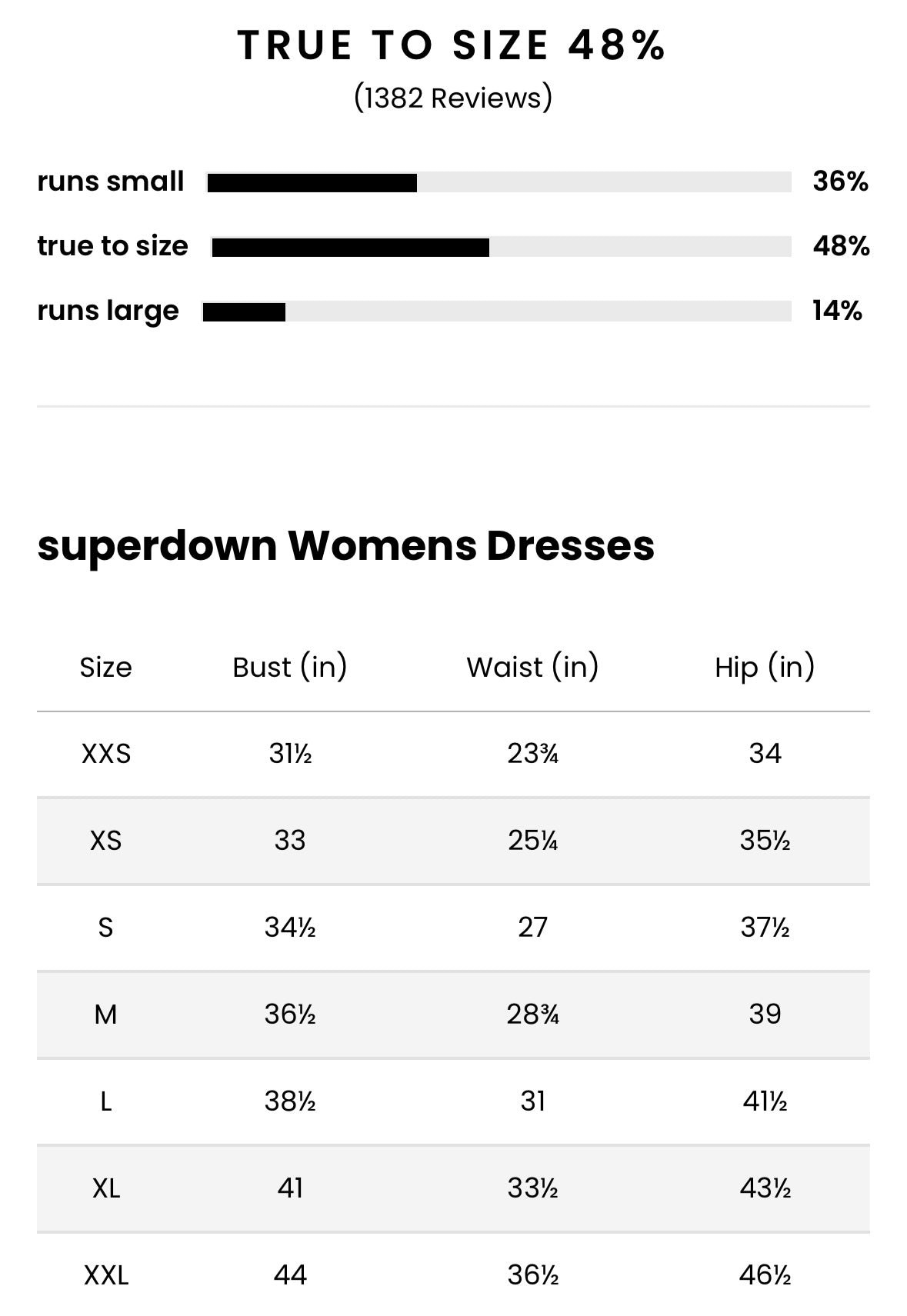Click the 36% runs small percentage

coord(840,182)
